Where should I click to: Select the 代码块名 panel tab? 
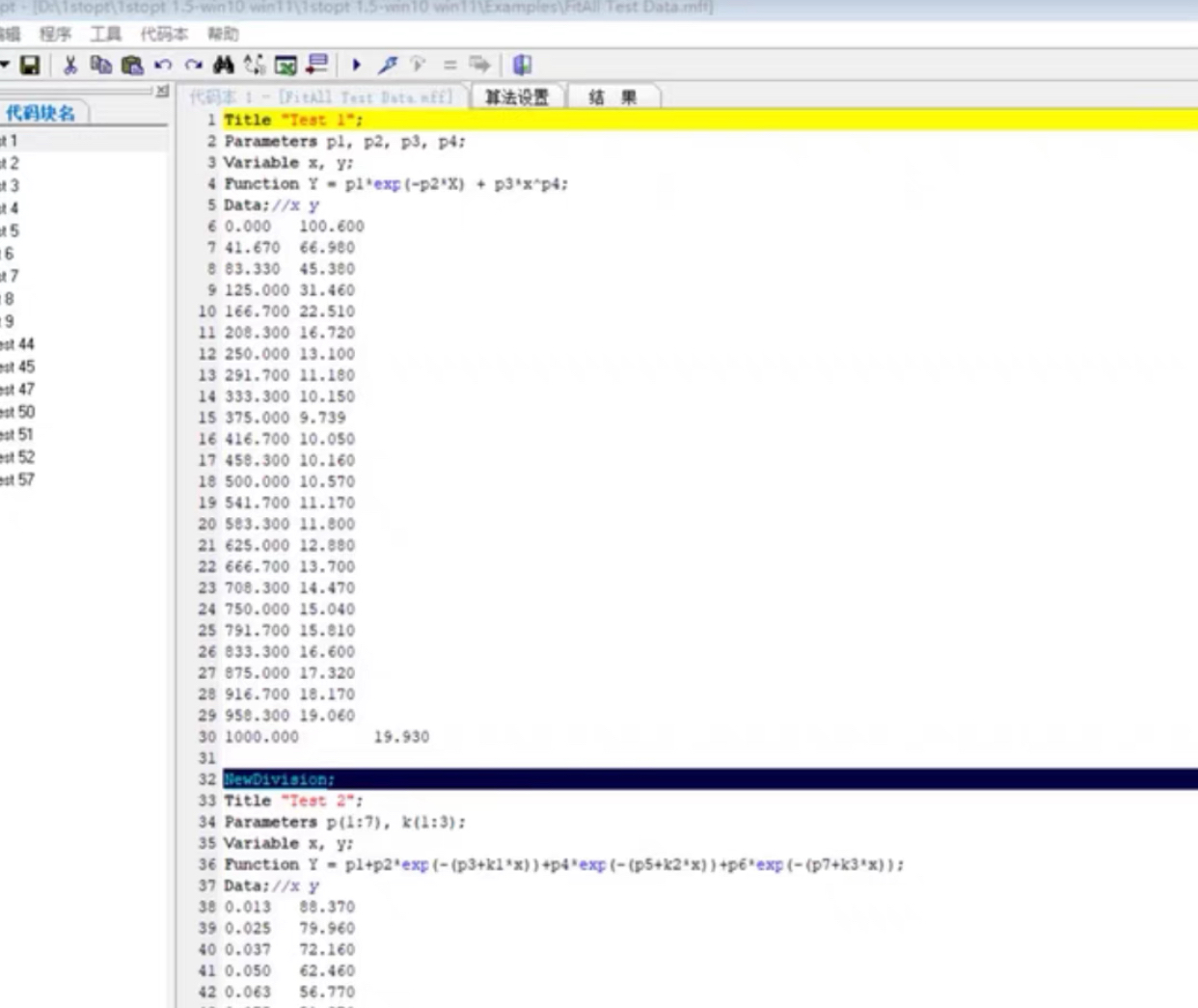41,113
